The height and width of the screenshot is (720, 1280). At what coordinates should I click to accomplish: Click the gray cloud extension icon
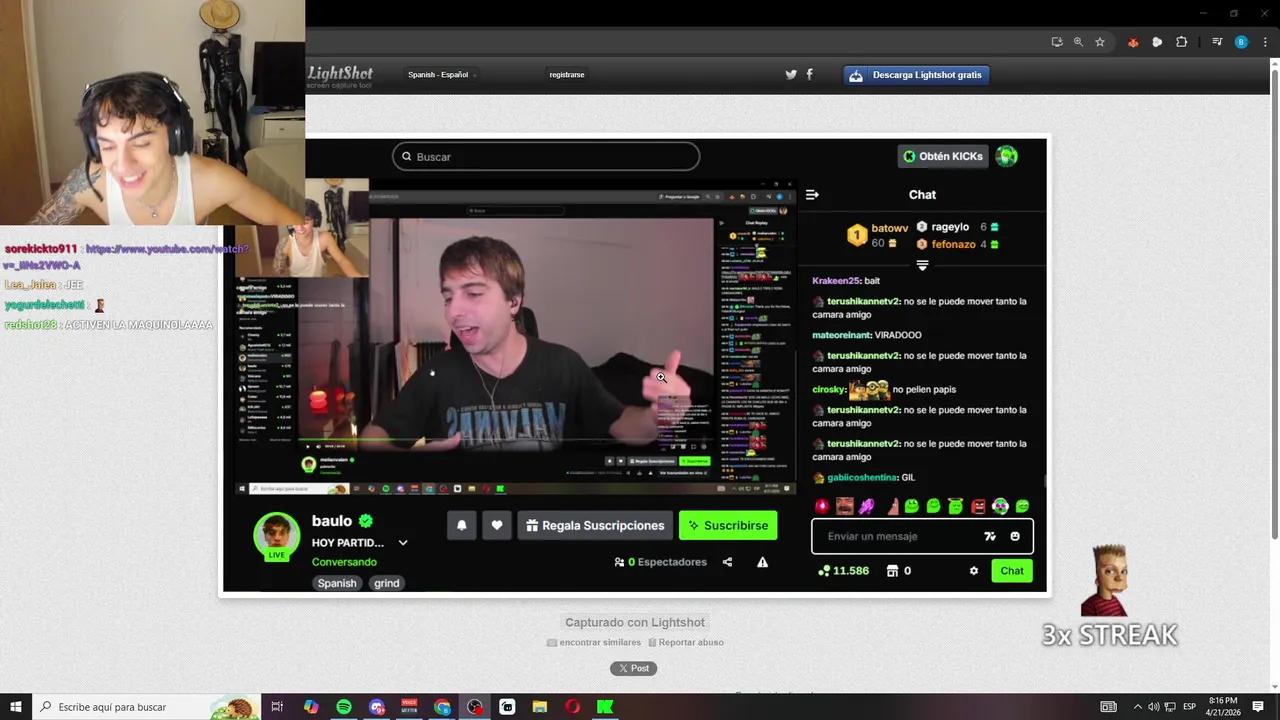coord(1157,42)
